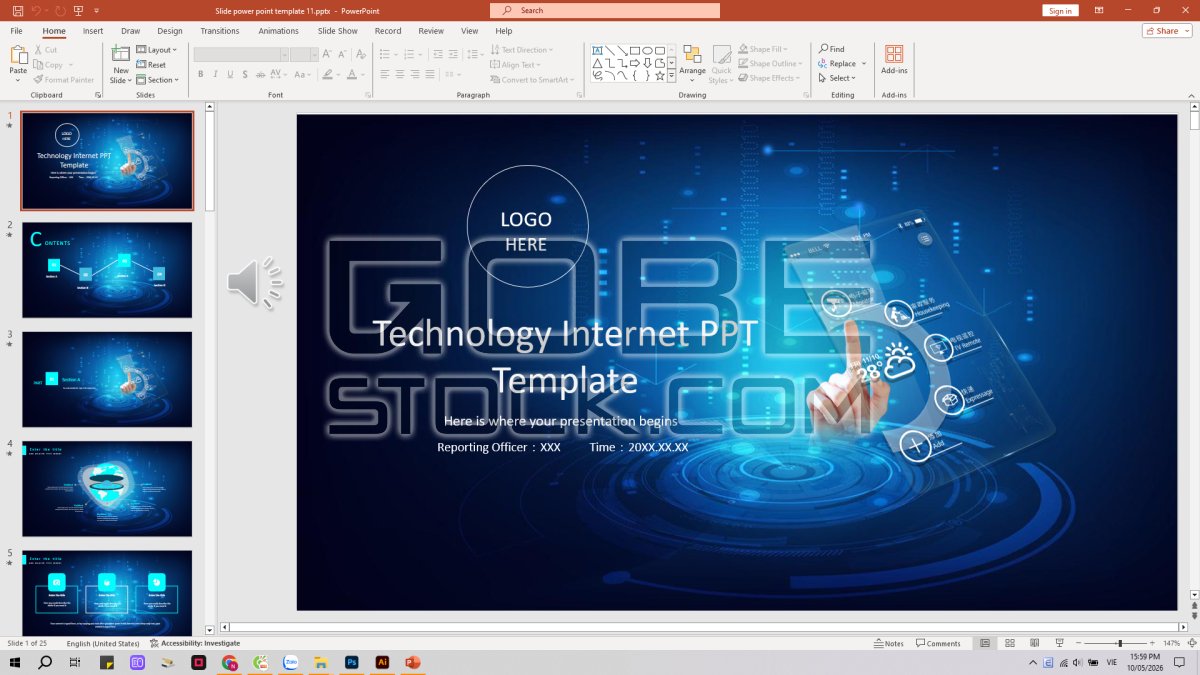This screenshot has height=675, width=1200.
Task: Choose the star shape in shapes gallery
Action: pyautogui.click(x=660, y=75)
